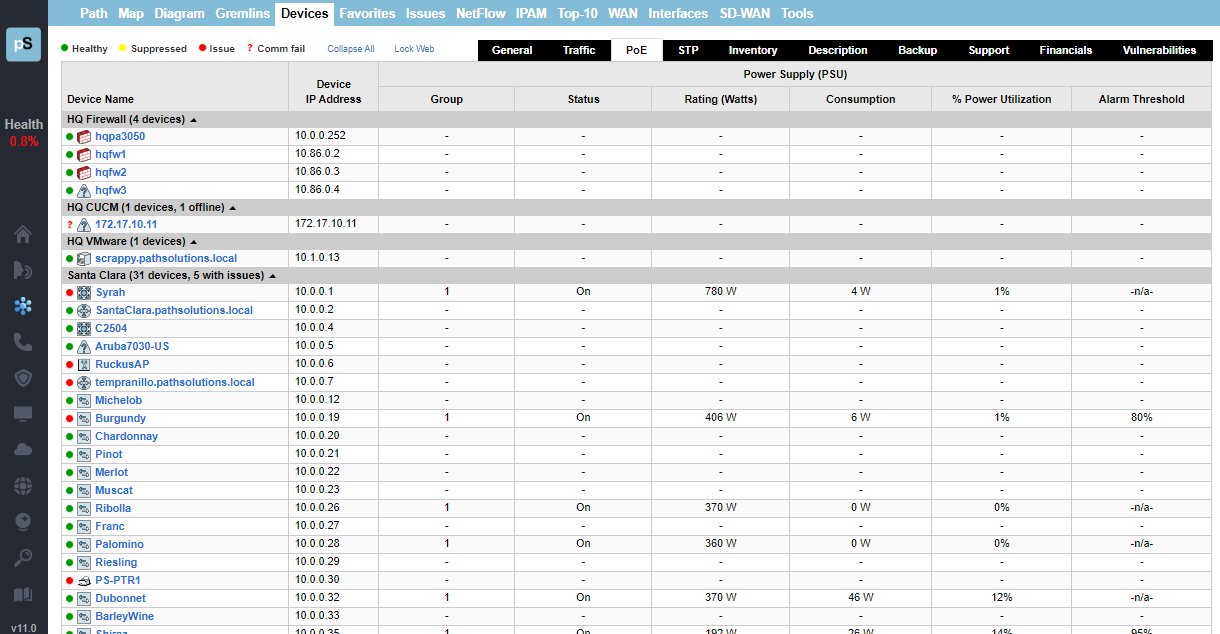Collapse the Santa Clara device group
Image resolution: width=1220 pixels, height=634 pixels.
tap(272, 276)
